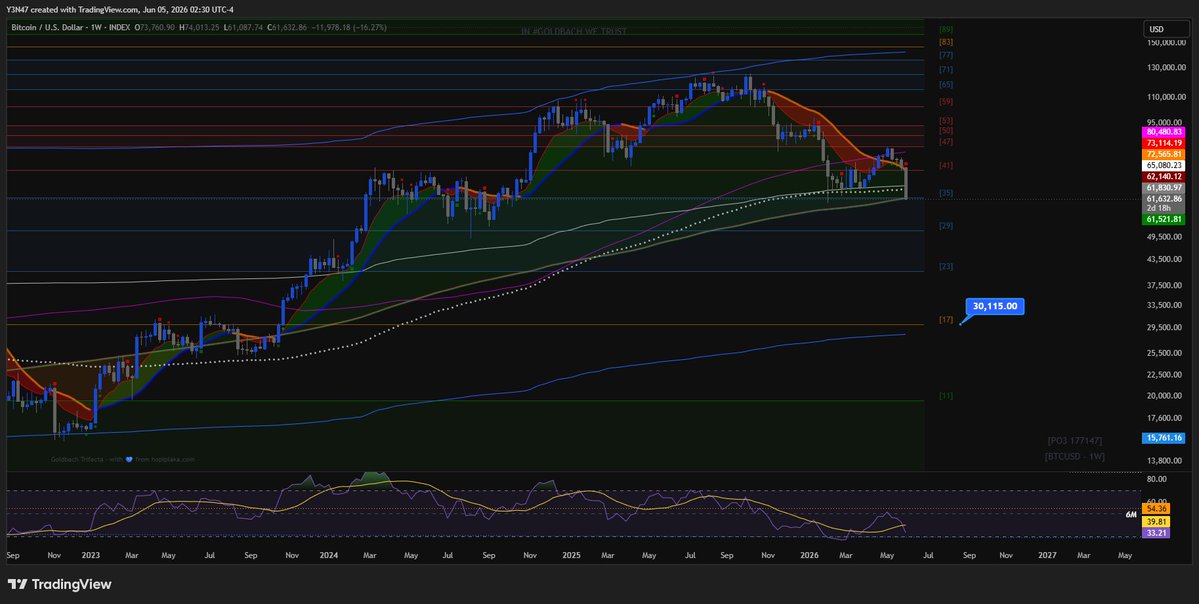Click the 33.21 RSI value tag
The image size is (1199, 604).
(x=1155, y=533)
